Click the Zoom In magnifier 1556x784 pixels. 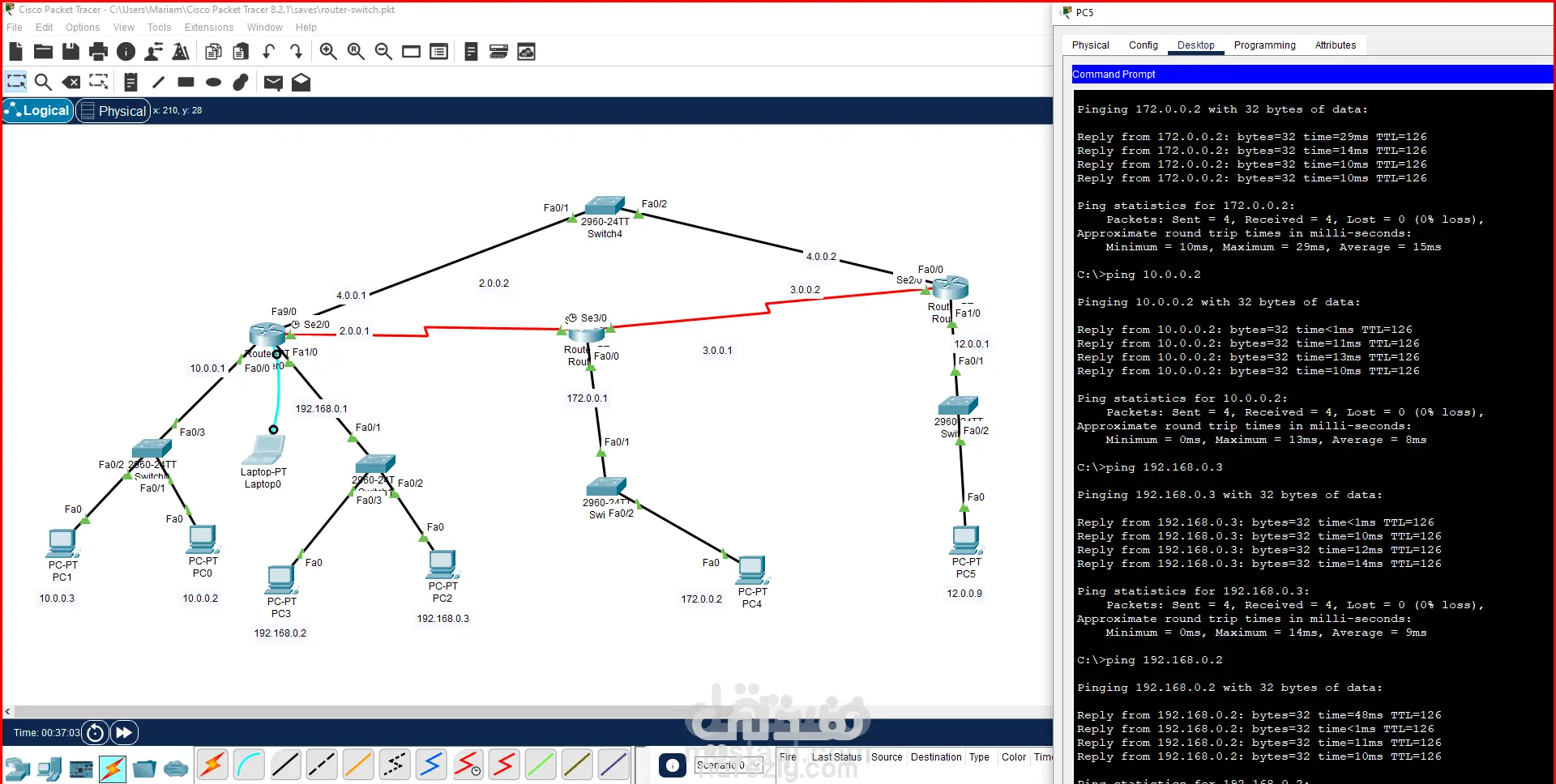coord(328,52)
